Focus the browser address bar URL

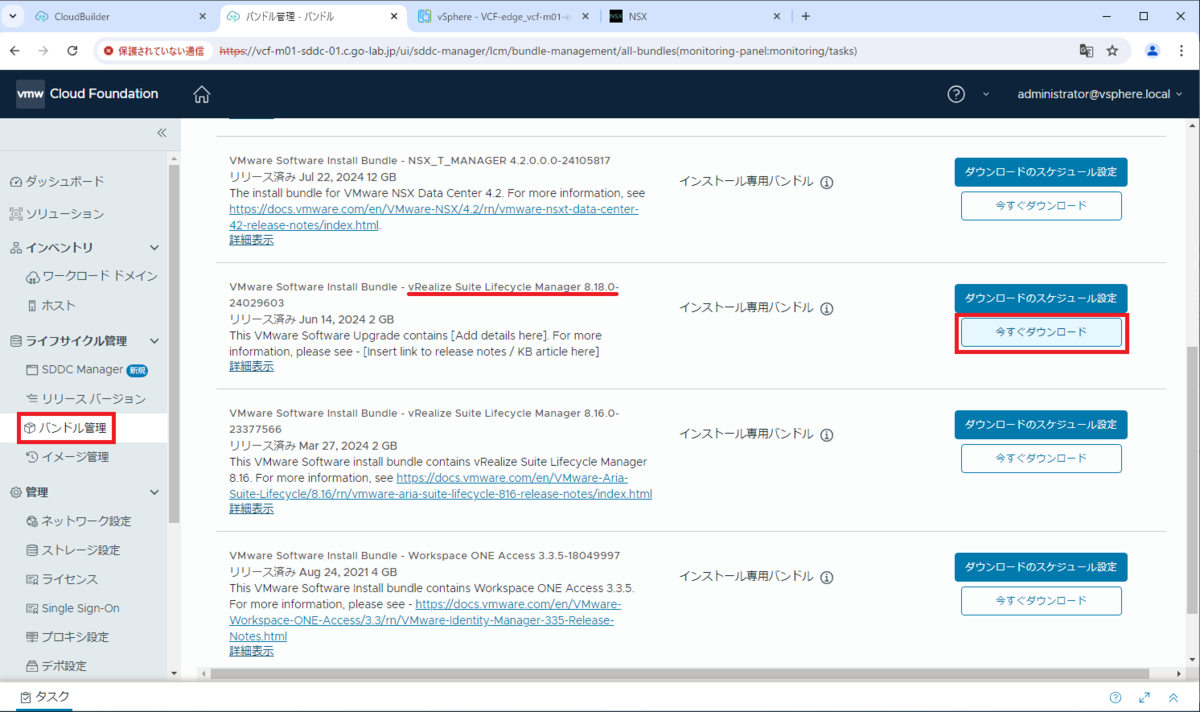538,50
